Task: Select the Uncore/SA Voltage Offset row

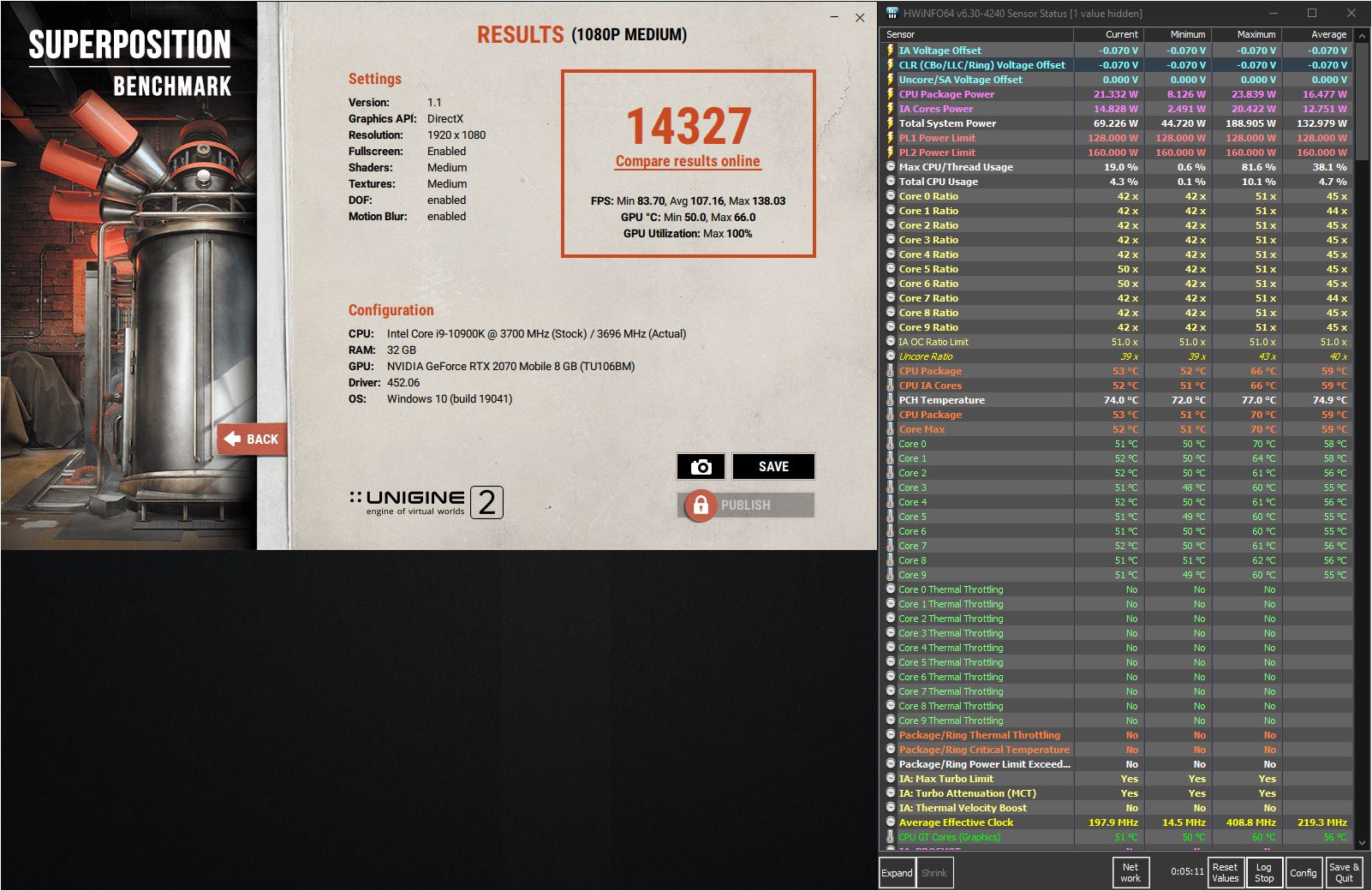Action: click(1116, 80)
